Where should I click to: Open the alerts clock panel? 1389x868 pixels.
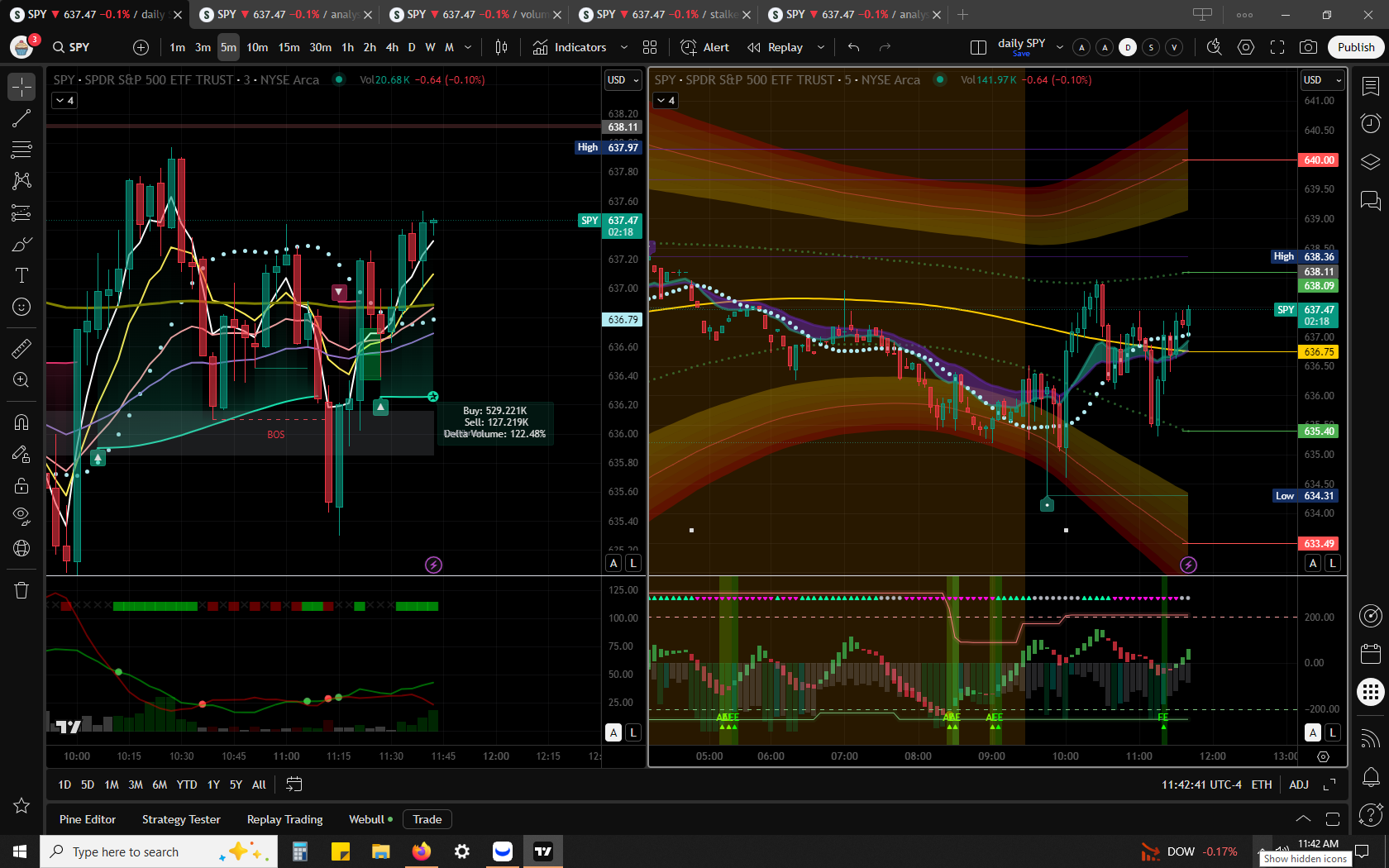click(x=1370, y=123)
